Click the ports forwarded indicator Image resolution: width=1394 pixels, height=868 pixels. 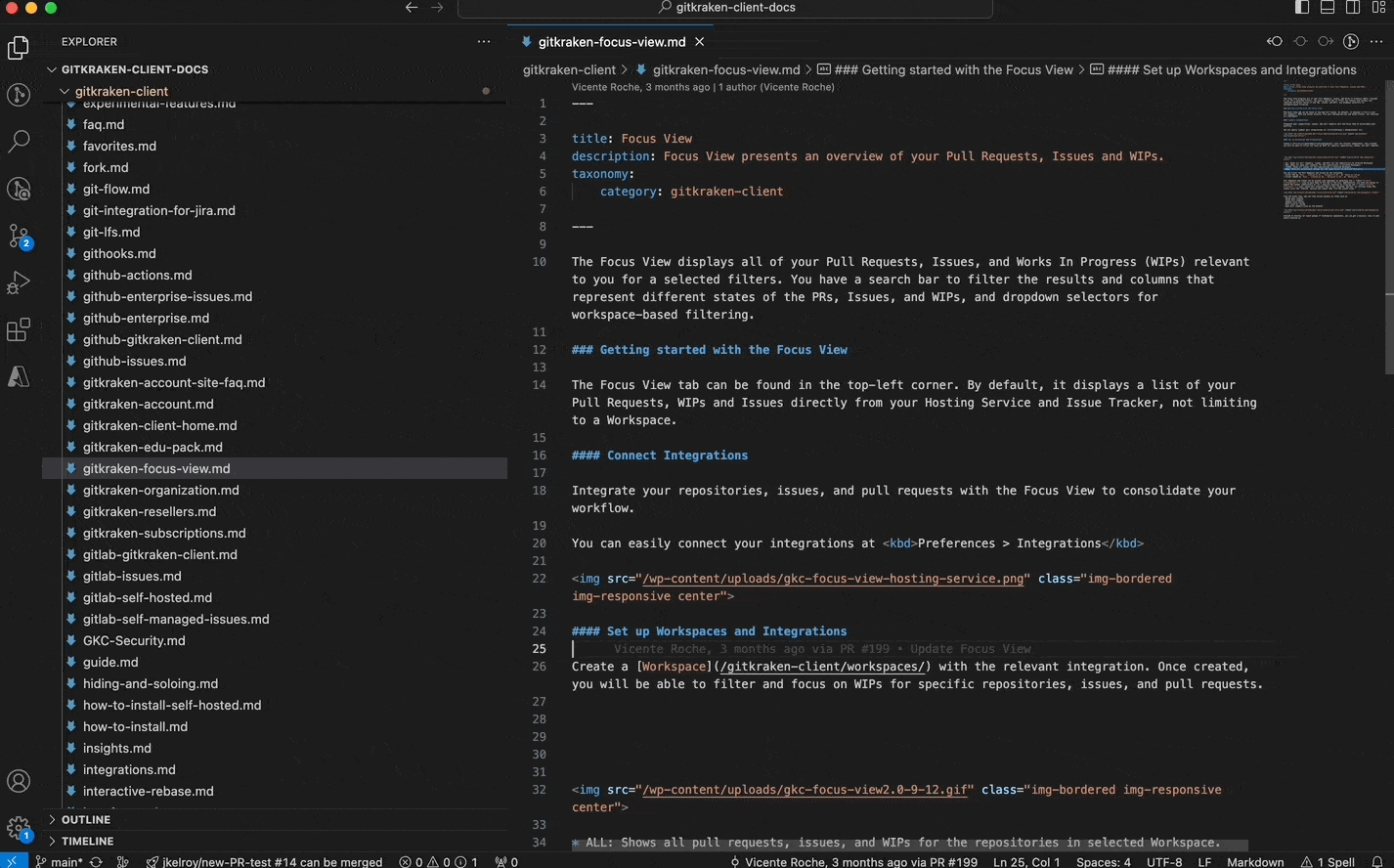pos(506,862)
